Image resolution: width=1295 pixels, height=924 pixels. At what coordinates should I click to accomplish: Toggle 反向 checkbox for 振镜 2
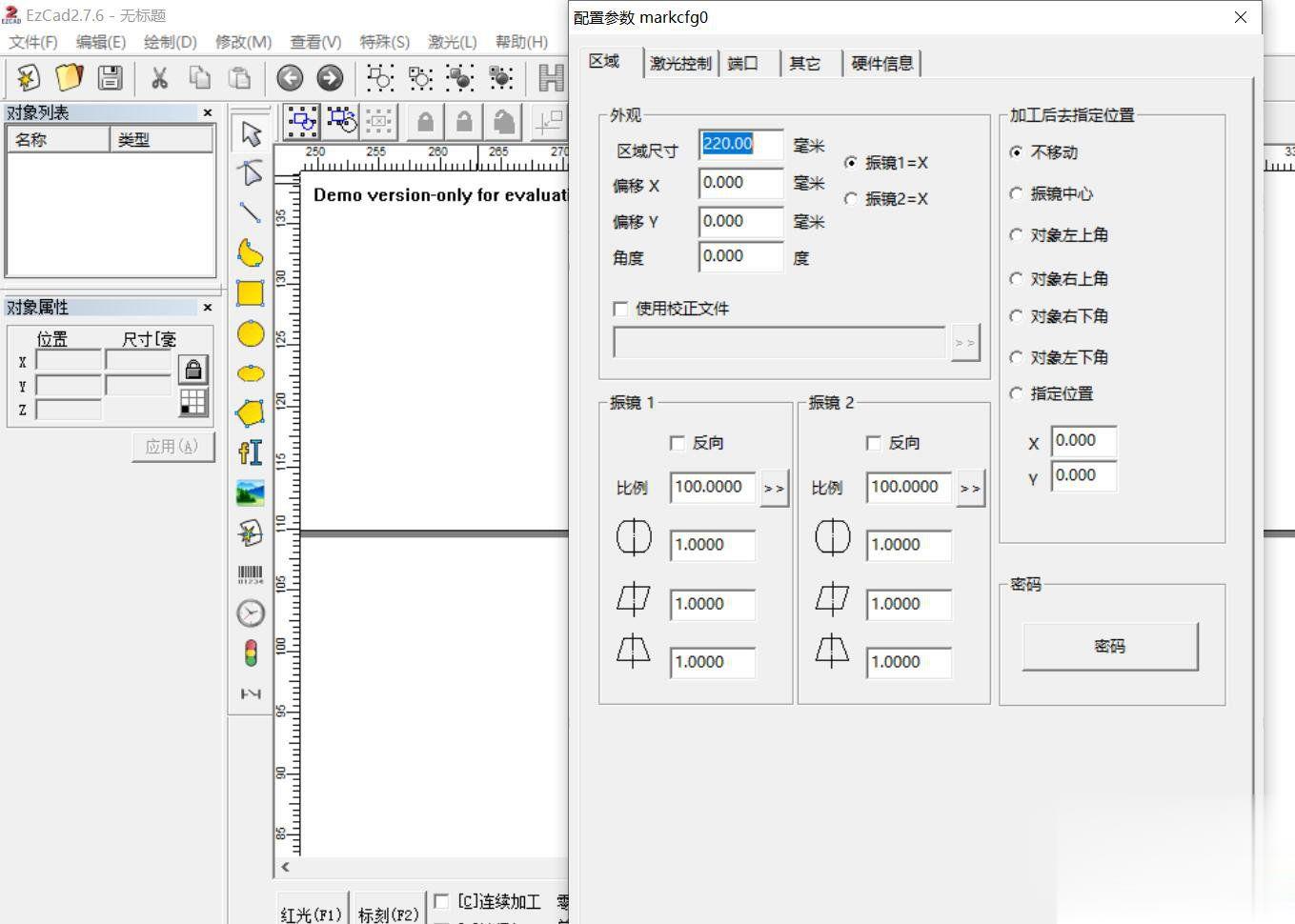pyautogui.click(x=874, y=443)
